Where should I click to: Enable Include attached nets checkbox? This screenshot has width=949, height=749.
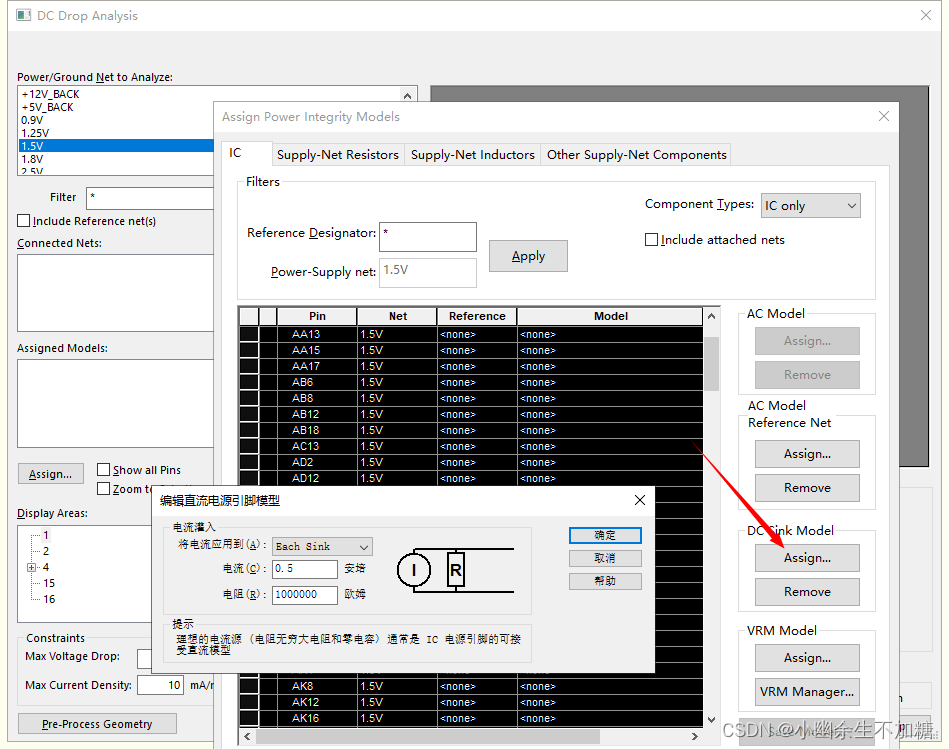coord(651,240)
